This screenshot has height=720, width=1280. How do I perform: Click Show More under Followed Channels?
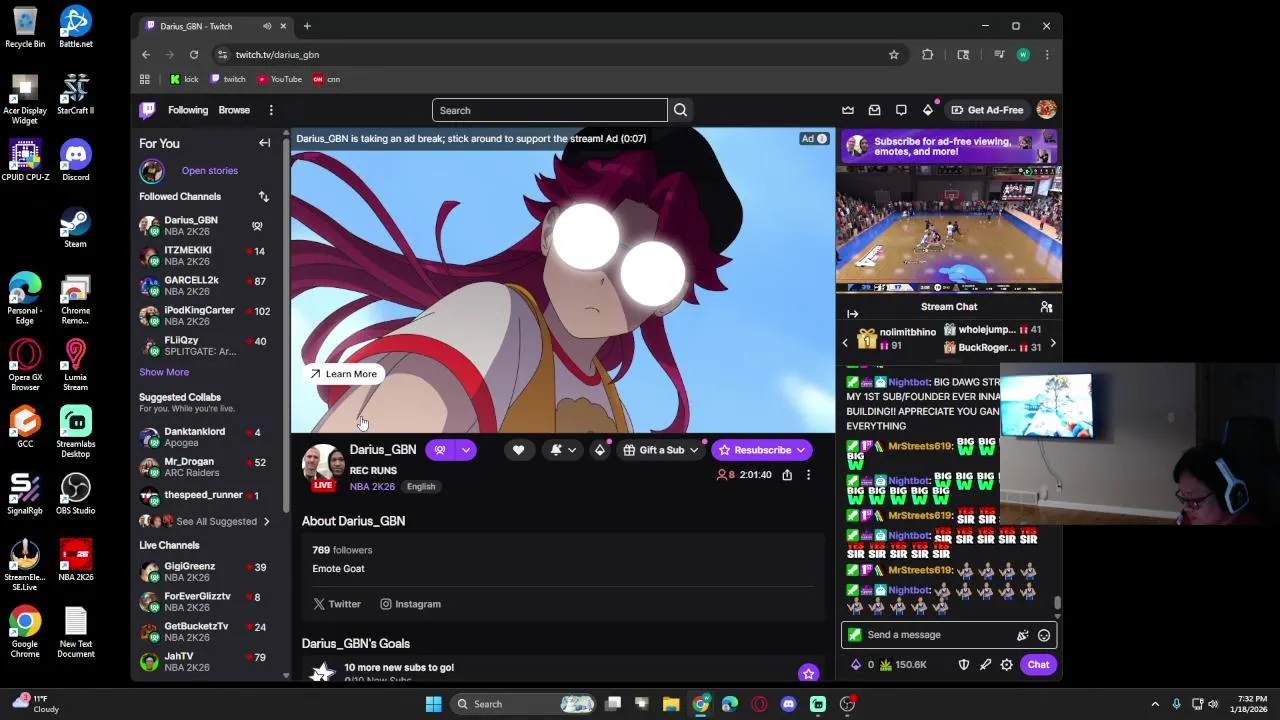(x=164, y=372)
